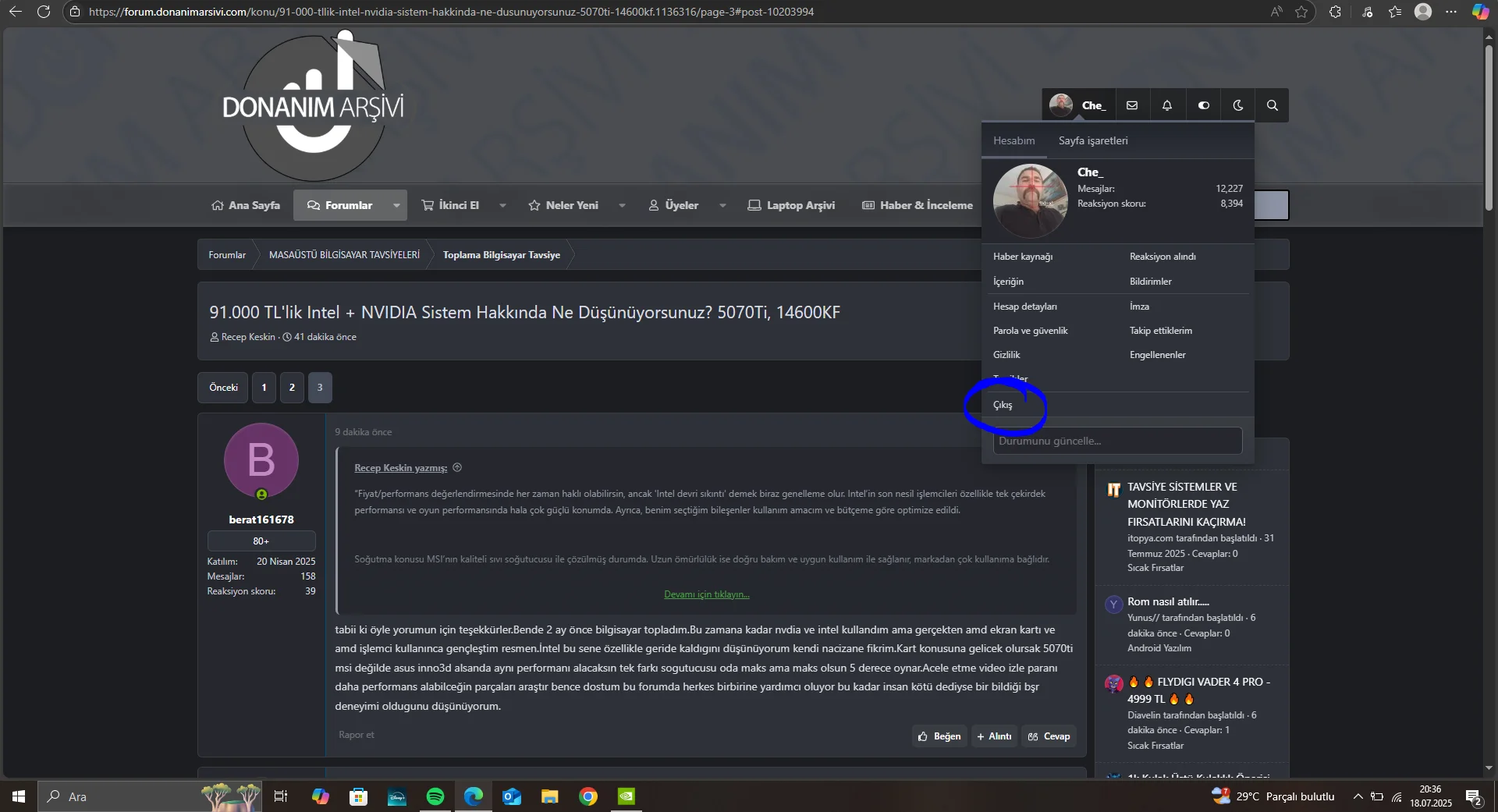The image size is (1498, 812).
Task: Click Donanım Arşivi site logo
Action: 314,106
